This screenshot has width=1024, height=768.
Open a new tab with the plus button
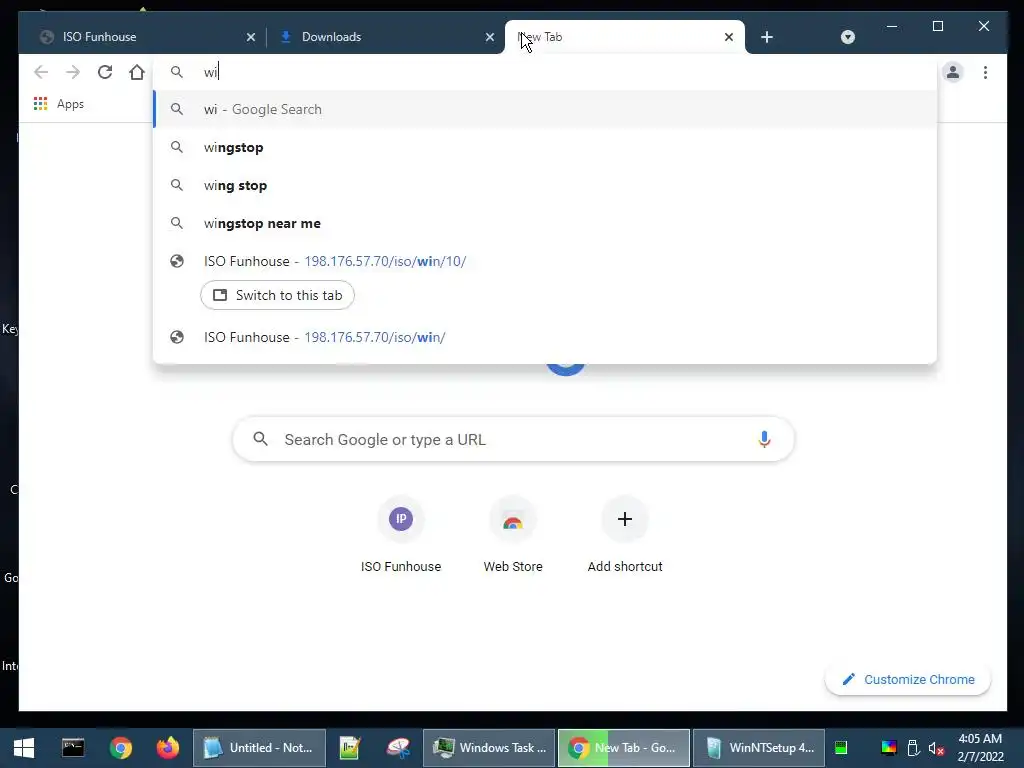pyautogui.click(x=767, y=37)
